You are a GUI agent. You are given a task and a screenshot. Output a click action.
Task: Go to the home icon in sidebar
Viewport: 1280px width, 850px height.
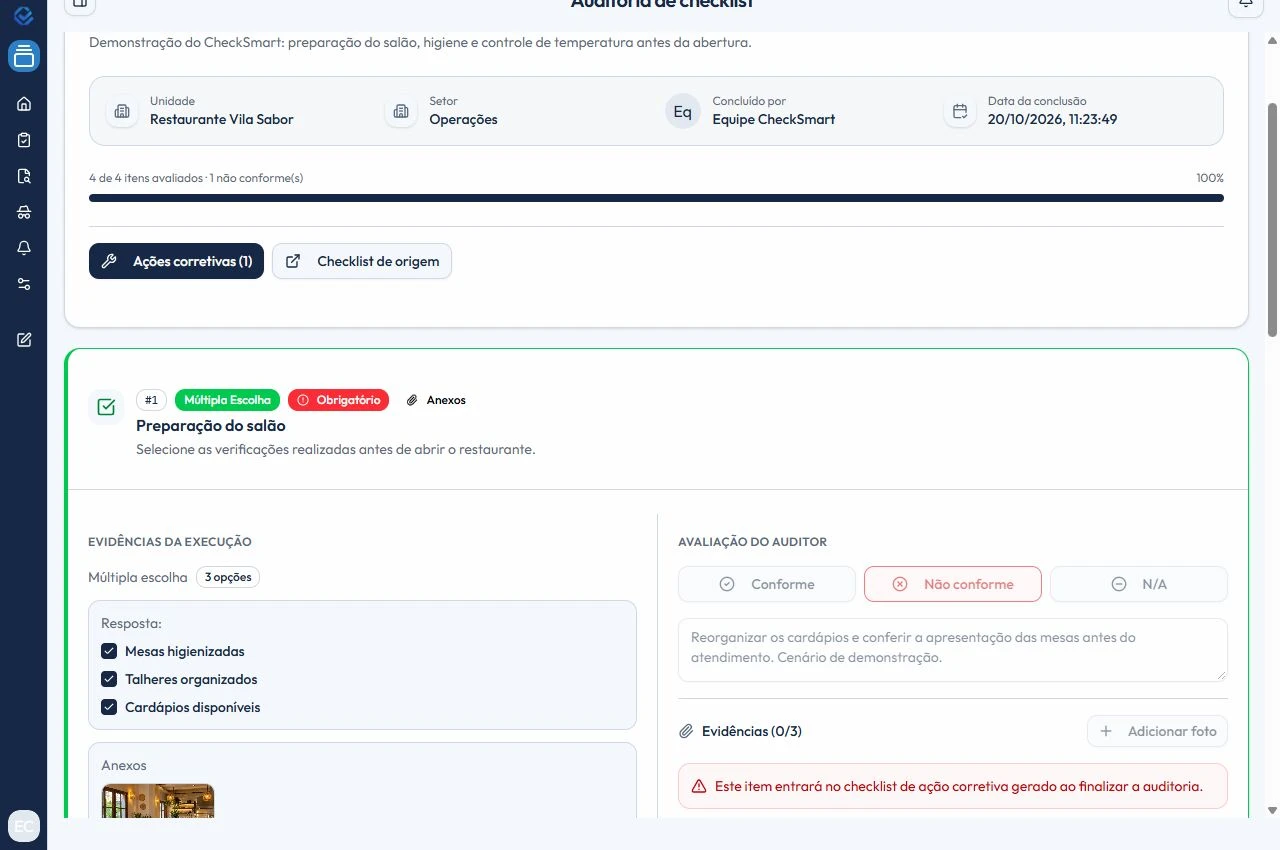coord(24,104)
